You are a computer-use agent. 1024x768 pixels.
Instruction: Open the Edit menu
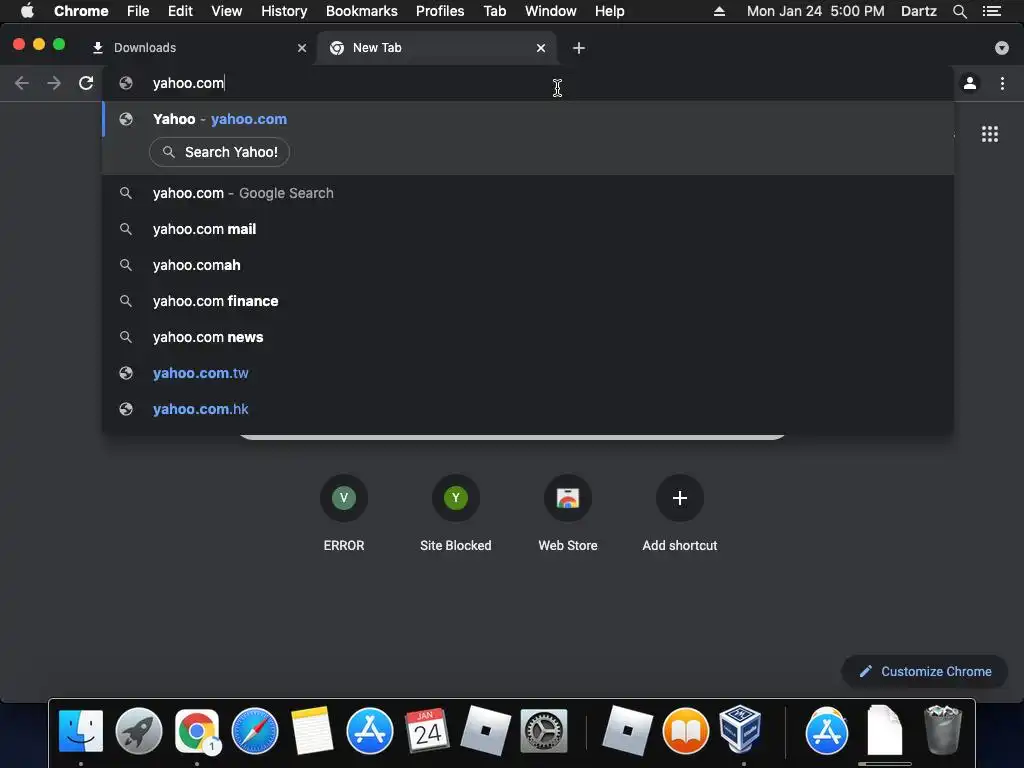pos(180,11)
